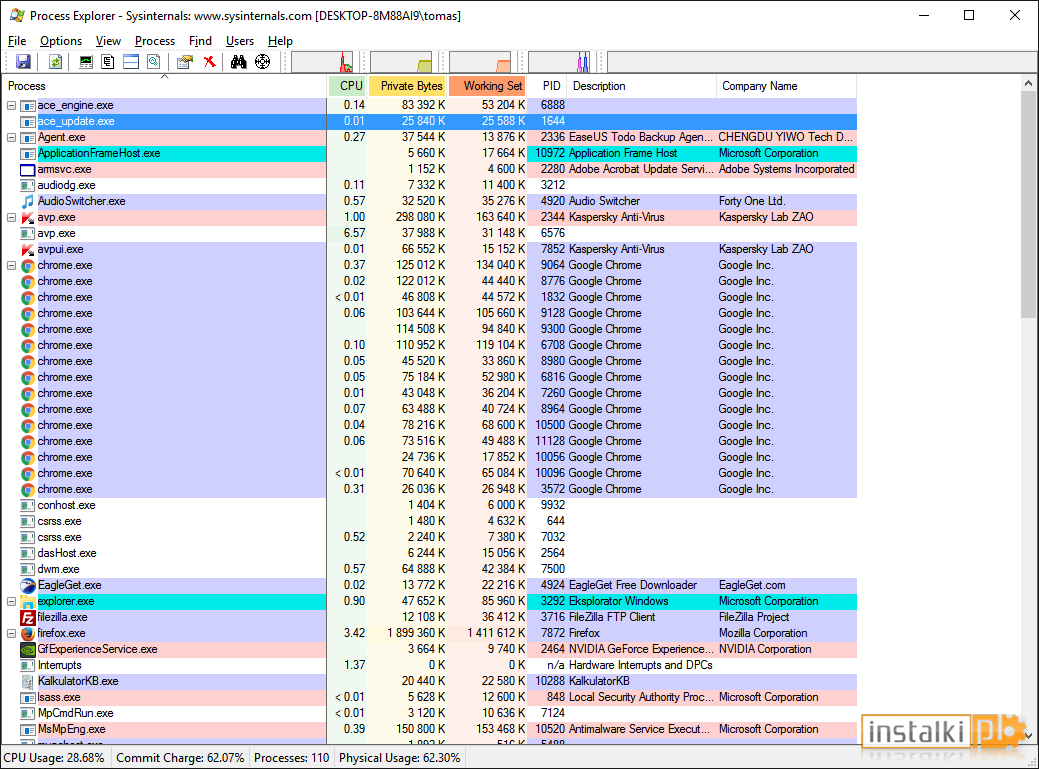Open Properties via the toolbar icon
1039x769 pixels.
point(185,62)
